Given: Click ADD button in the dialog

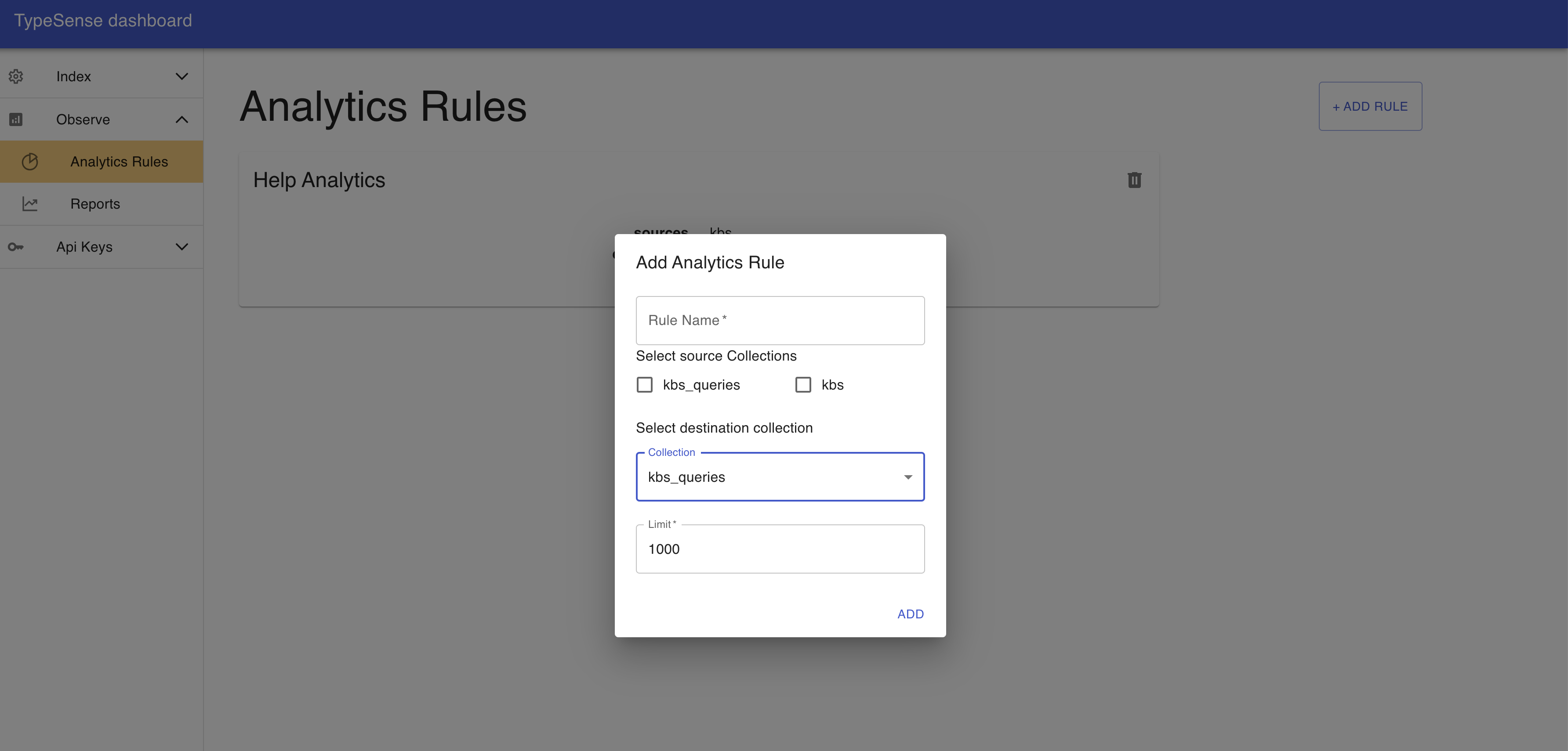Looking at the screenshot, I should [x=910, y=614].
